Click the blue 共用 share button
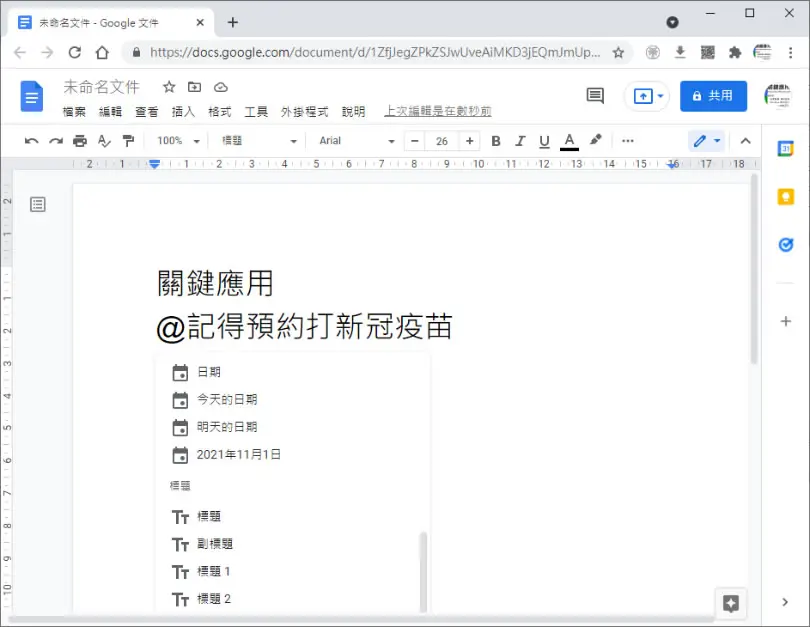This screenshot has width=810, height=627. pos(713,96)
